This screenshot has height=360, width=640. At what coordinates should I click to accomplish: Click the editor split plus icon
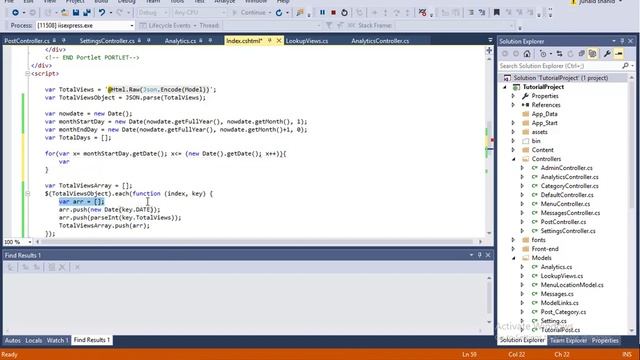pos(489,51)
